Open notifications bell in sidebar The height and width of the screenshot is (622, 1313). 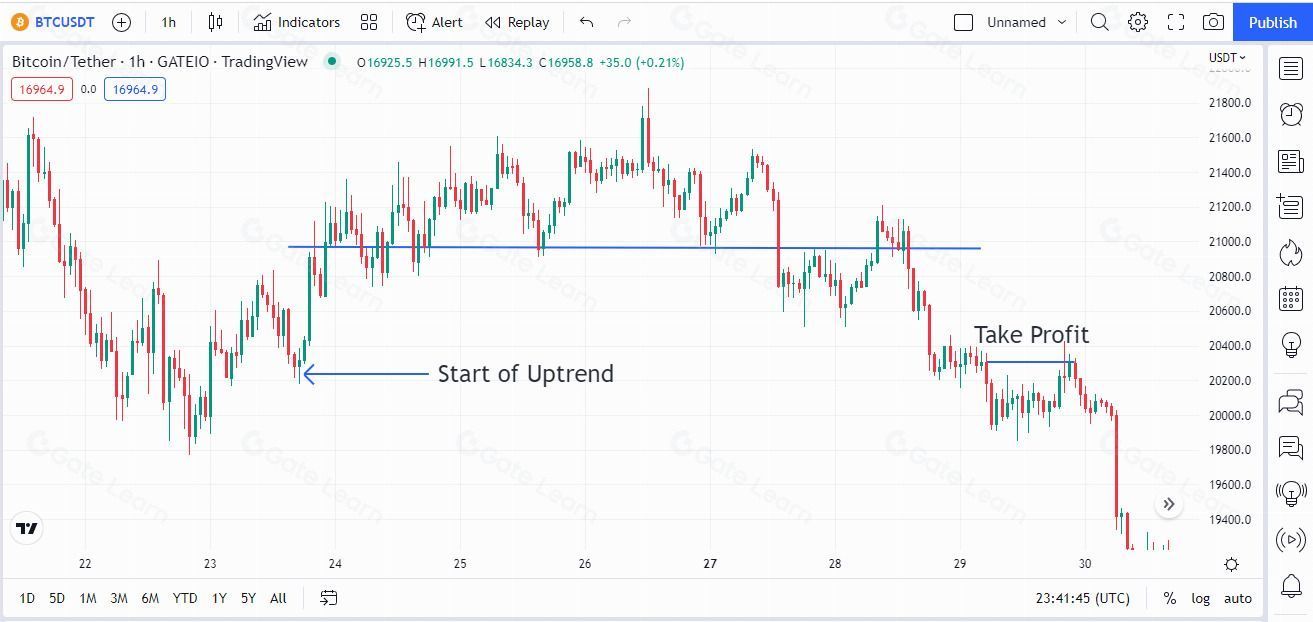[1290, 585]
